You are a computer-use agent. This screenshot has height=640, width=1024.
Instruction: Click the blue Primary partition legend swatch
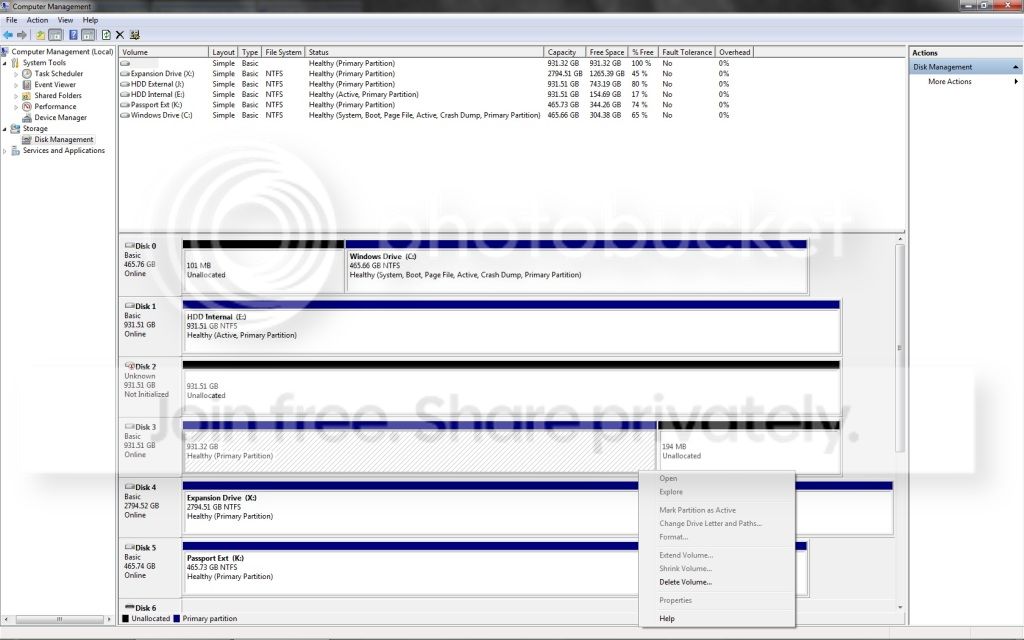pos(176,618)
